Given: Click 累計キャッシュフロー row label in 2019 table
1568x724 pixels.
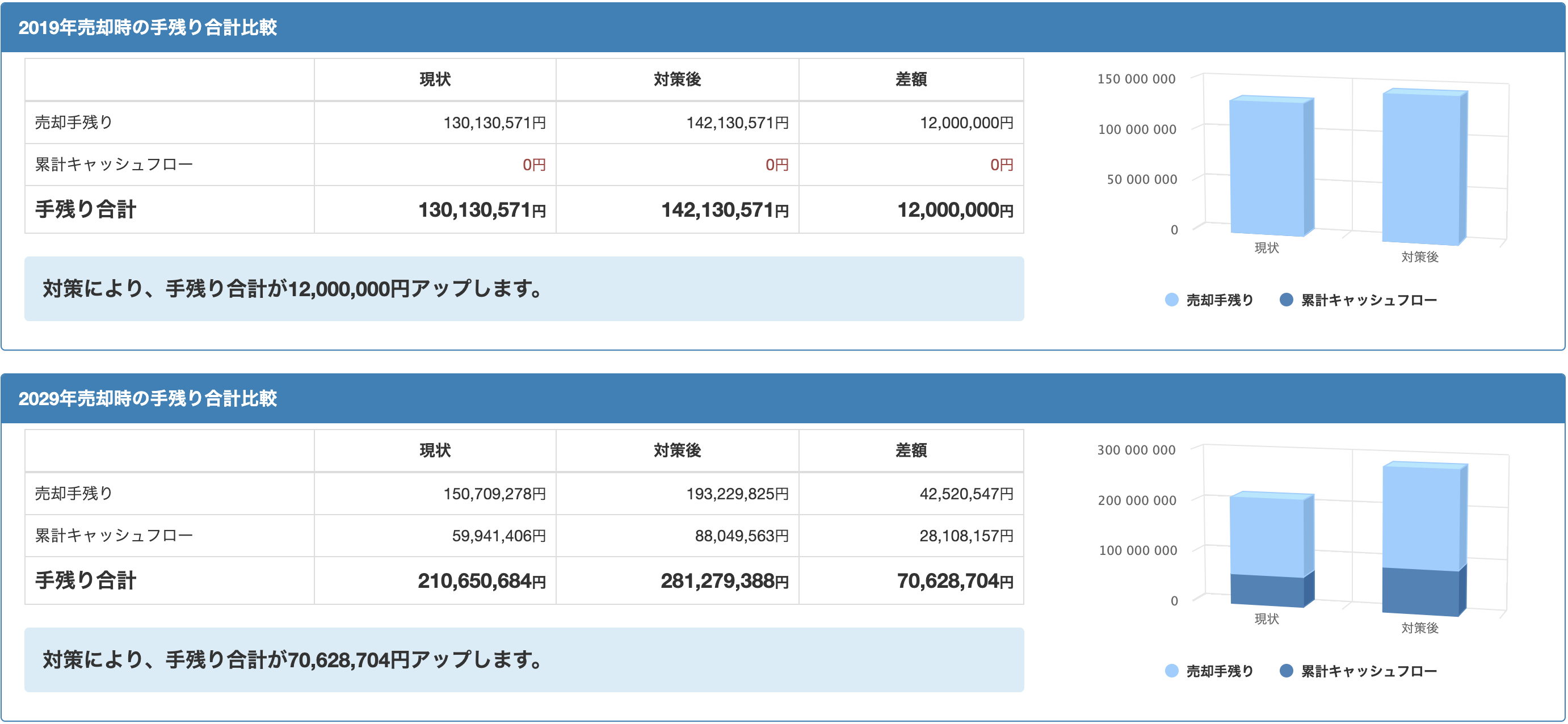Looking at the screenshot, I should pos(114,165).
